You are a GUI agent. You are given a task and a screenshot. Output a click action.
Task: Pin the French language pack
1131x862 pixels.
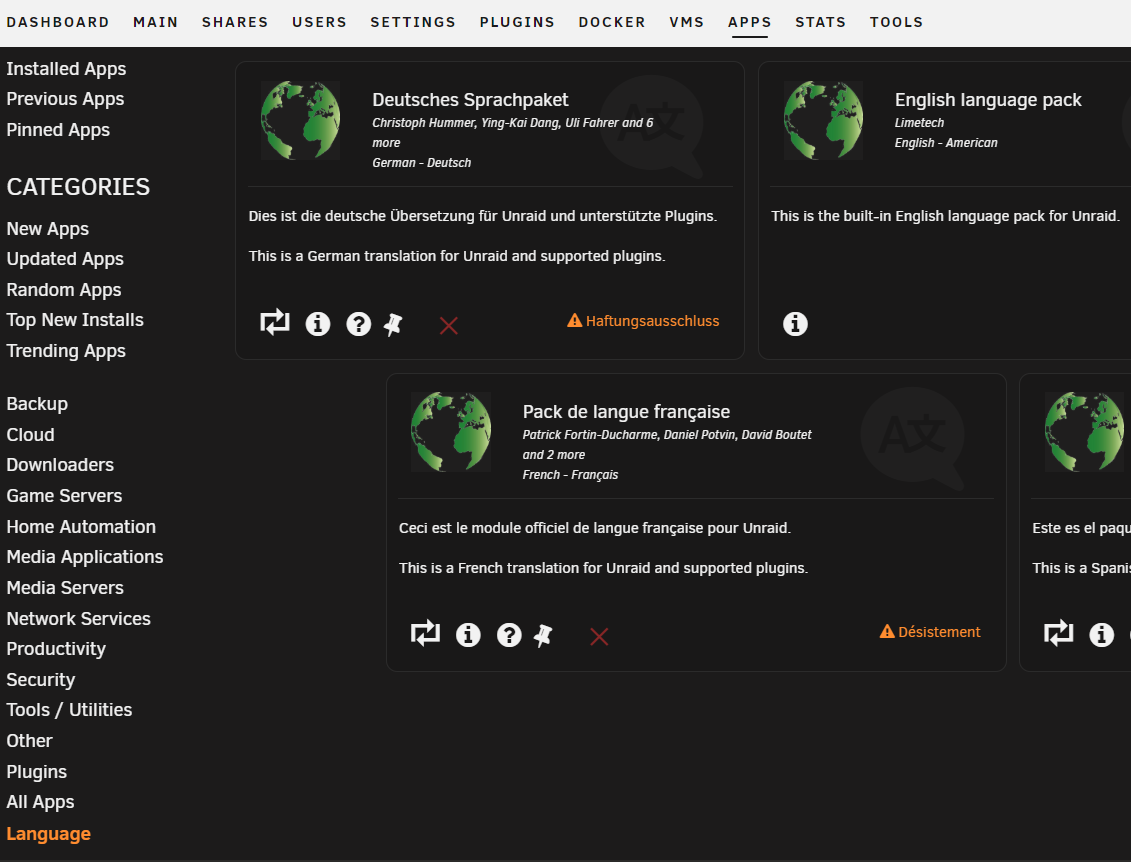[x=543, y=635]
